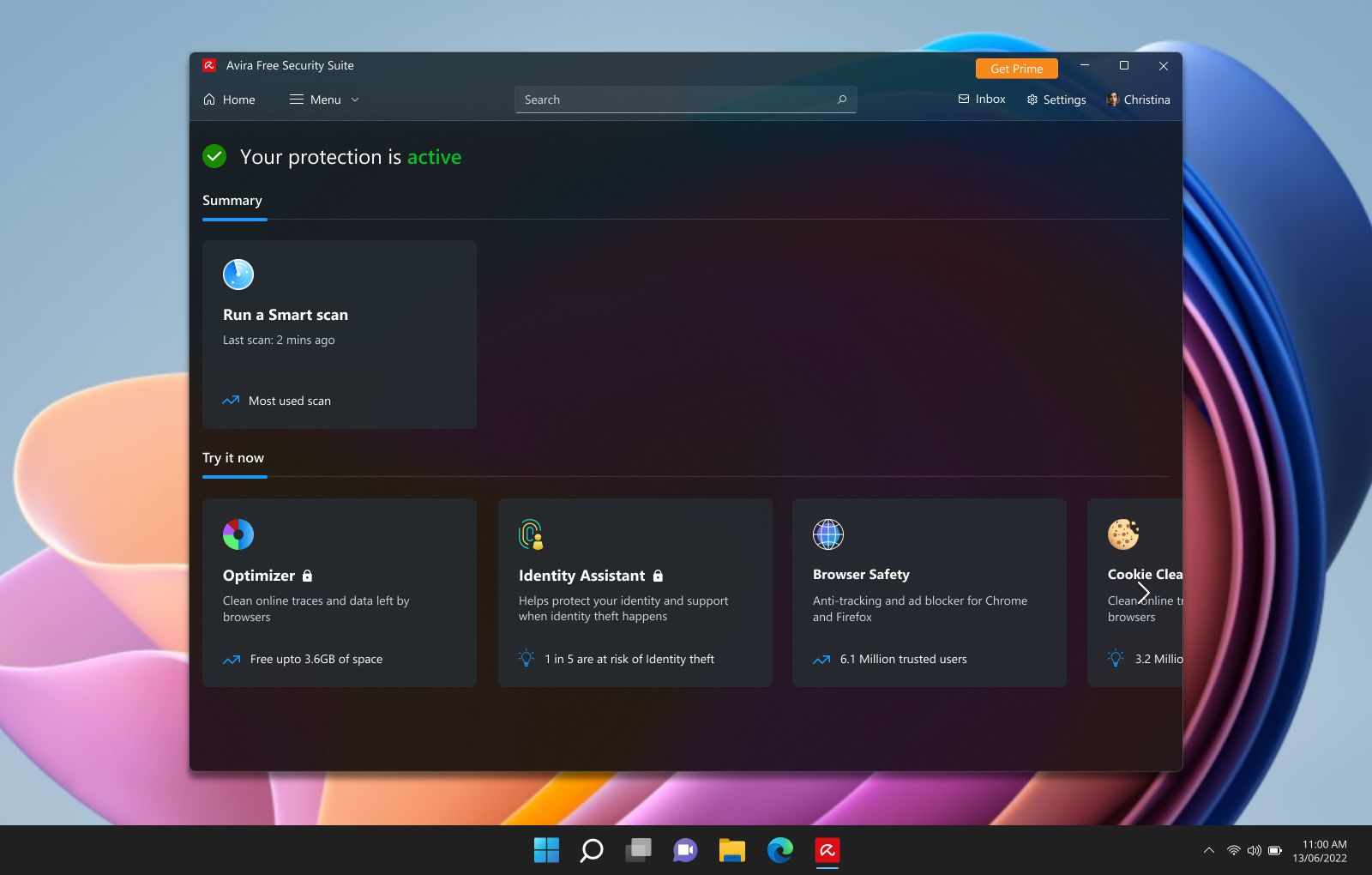
Task: Click the Cookie Cleaner cookie icon
Action: [1123, 534]
